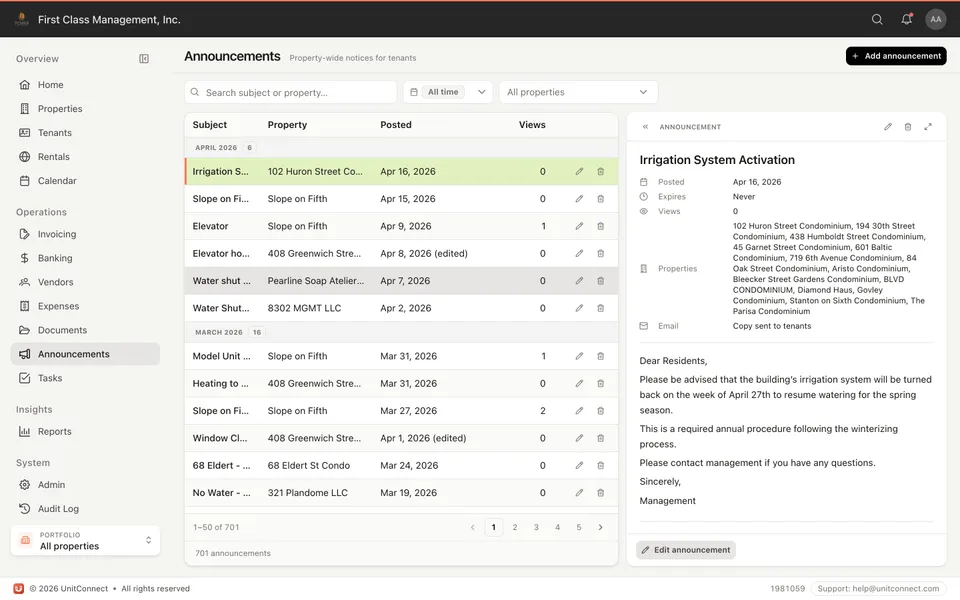Image resolution: width=960 pixels, height=600 pixels.
Task: Open the search icon in top bar
Action: tap(877, 20)
